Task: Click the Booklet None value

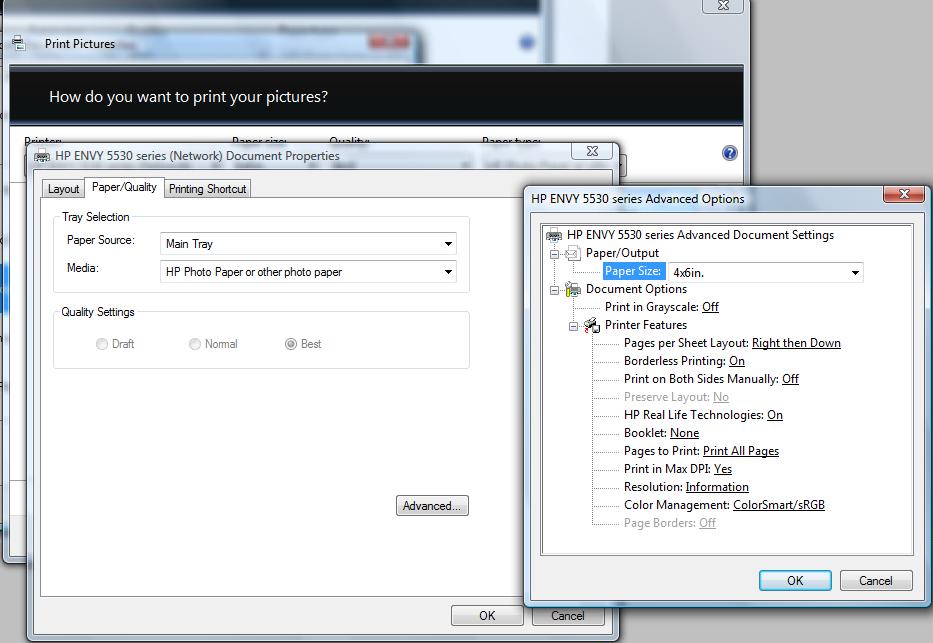Action: (684, 433)
